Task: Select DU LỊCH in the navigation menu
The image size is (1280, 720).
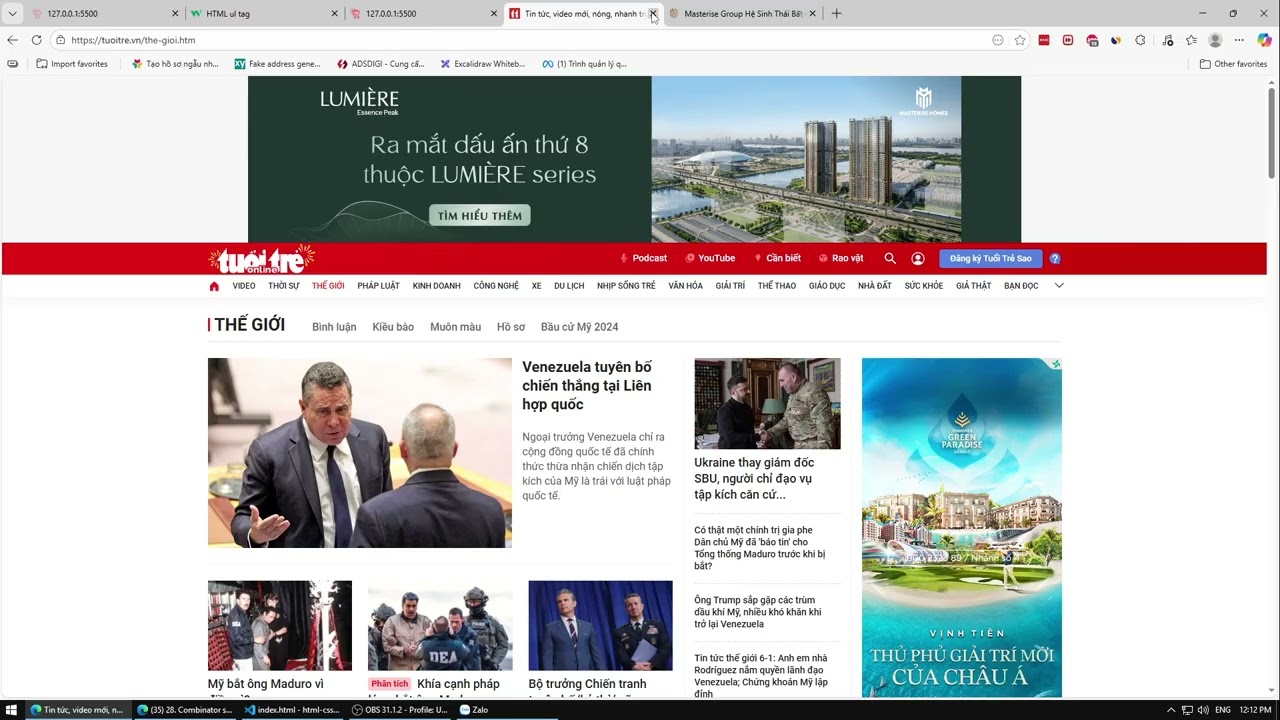Action: (x=569, y=286)
